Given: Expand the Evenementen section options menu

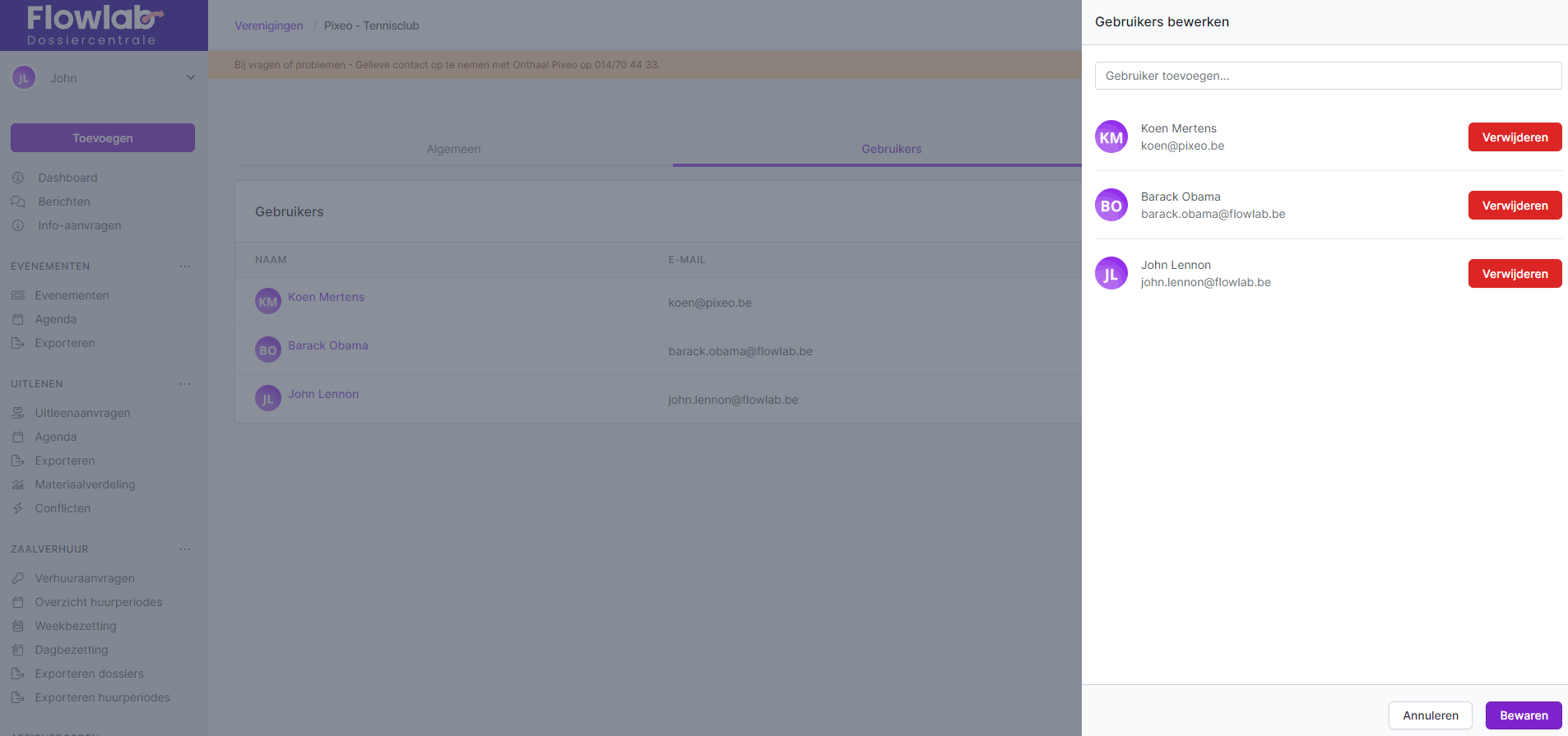Looking at the screenshot, I should pyautogui.click(x=185, y=266).
